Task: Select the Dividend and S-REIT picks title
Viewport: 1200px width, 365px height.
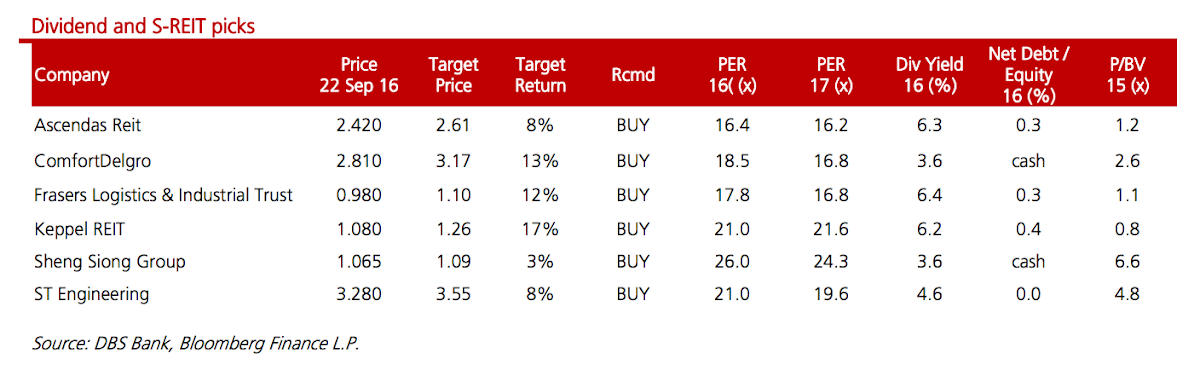Action: pyautogui.click(x=143, y=26)
